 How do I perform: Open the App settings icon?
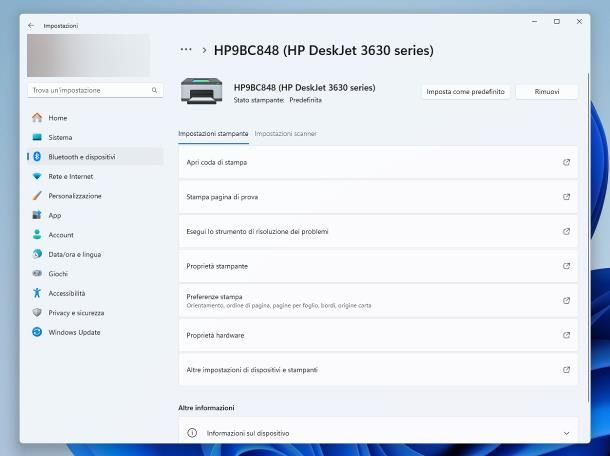point(37,215)
